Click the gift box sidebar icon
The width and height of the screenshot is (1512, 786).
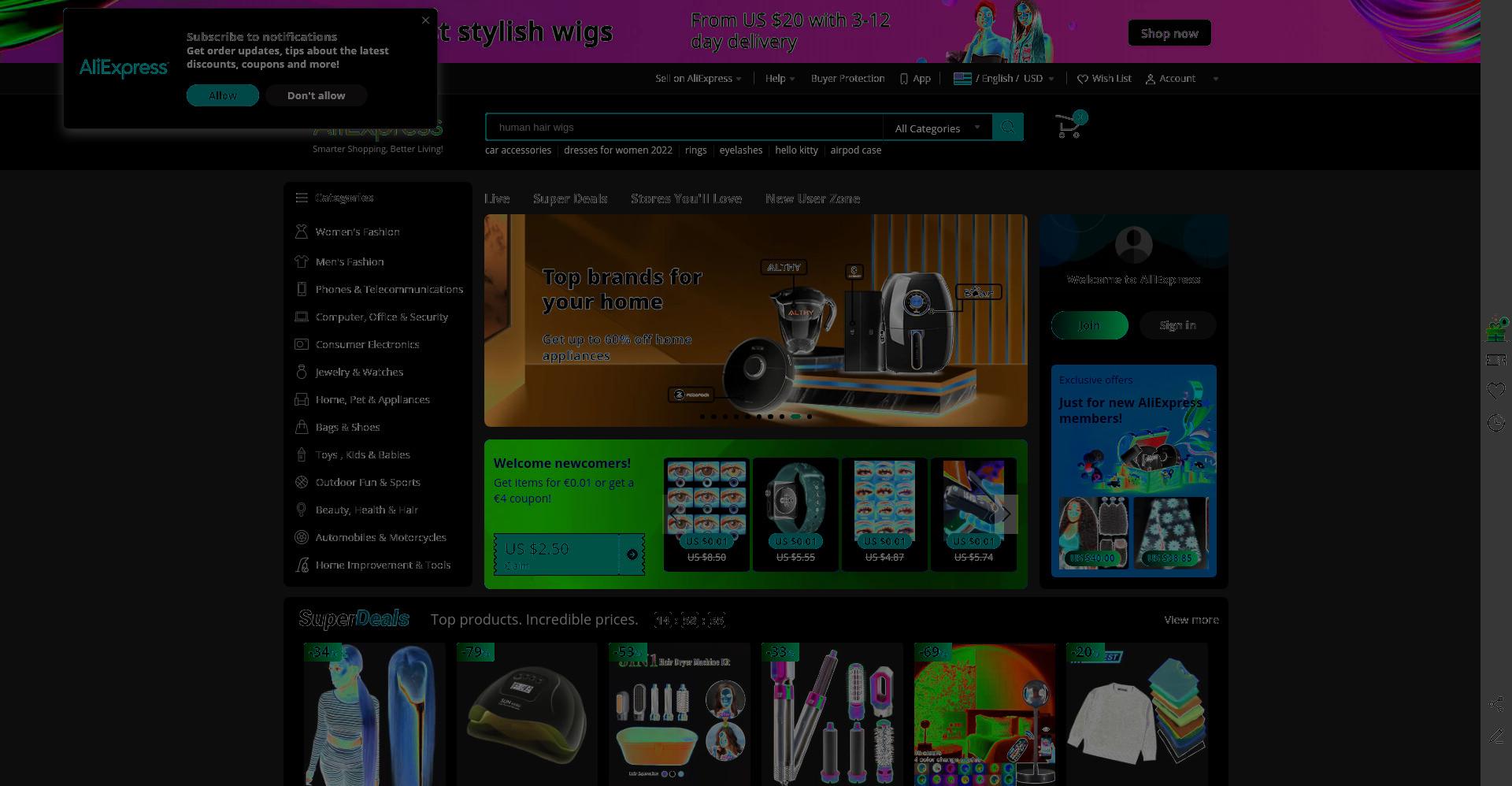click(1496, 329)
